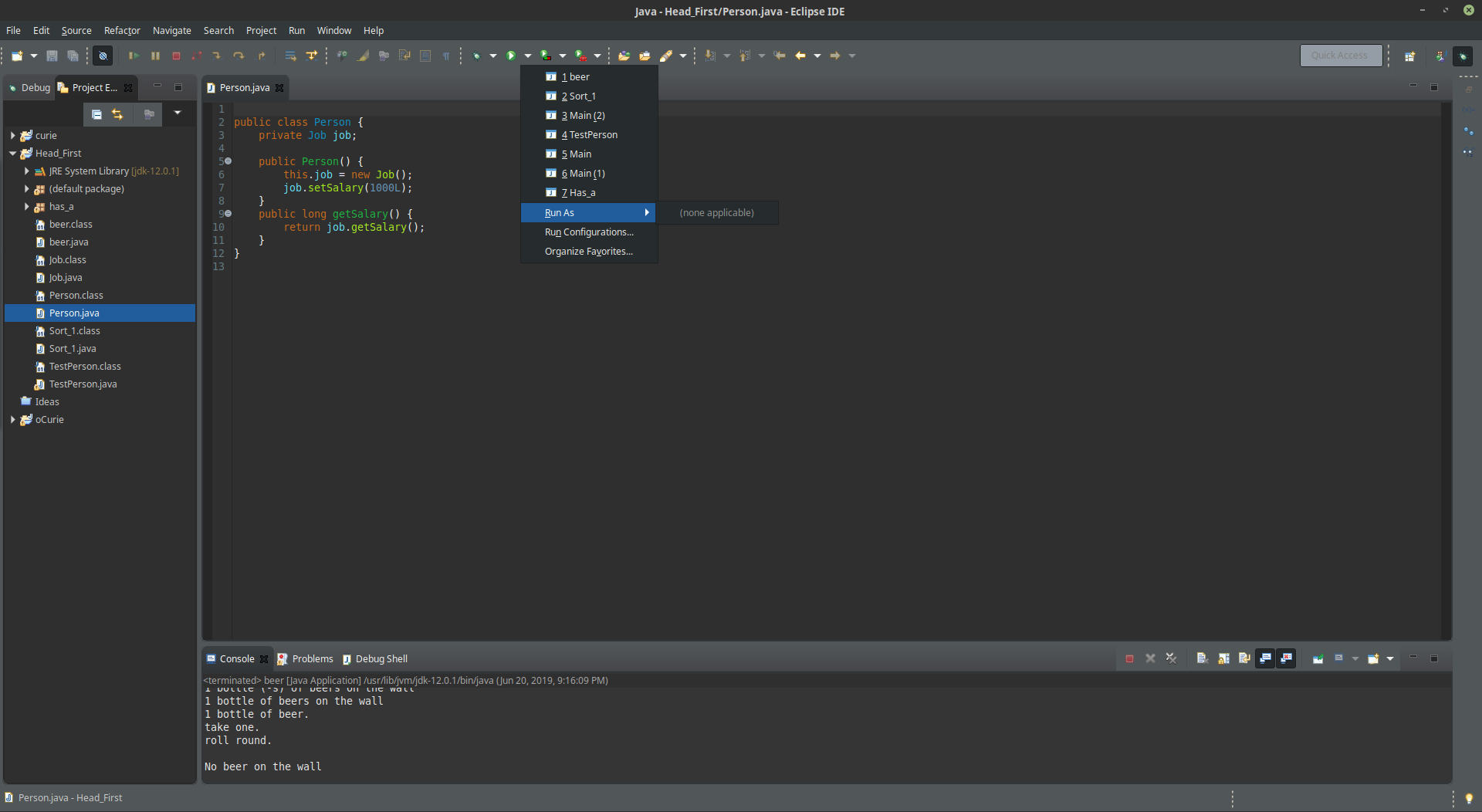Click Collapse All in Project Explorer
The width and height of the screenshot is (1482, 812).
(x=96, y=114)
